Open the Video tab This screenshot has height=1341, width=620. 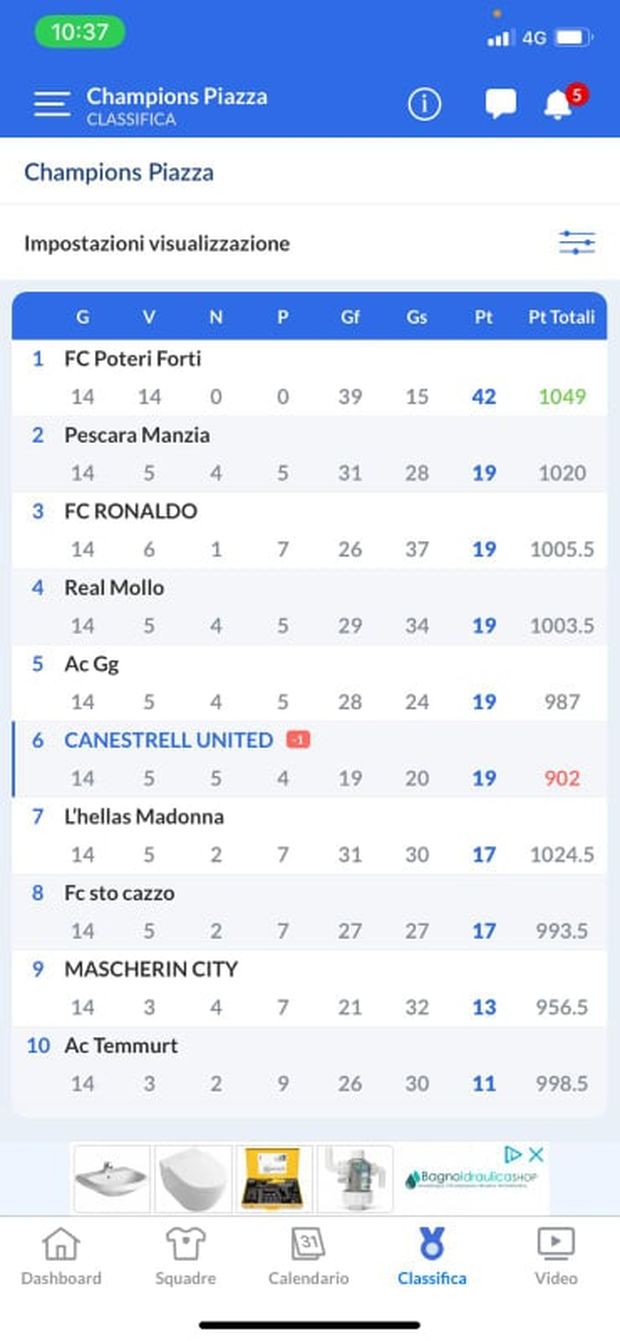(x=556, y=1257)
